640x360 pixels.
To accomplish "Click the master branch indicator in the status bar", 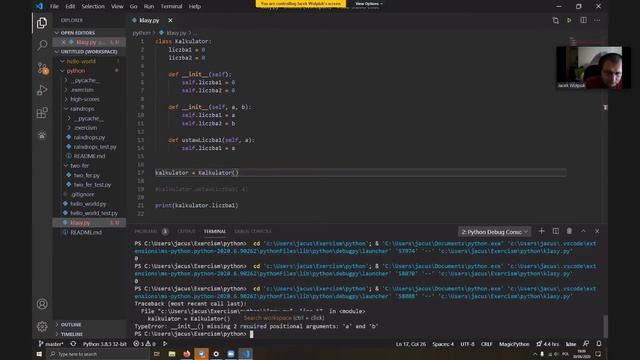I will tap(51, 344).
